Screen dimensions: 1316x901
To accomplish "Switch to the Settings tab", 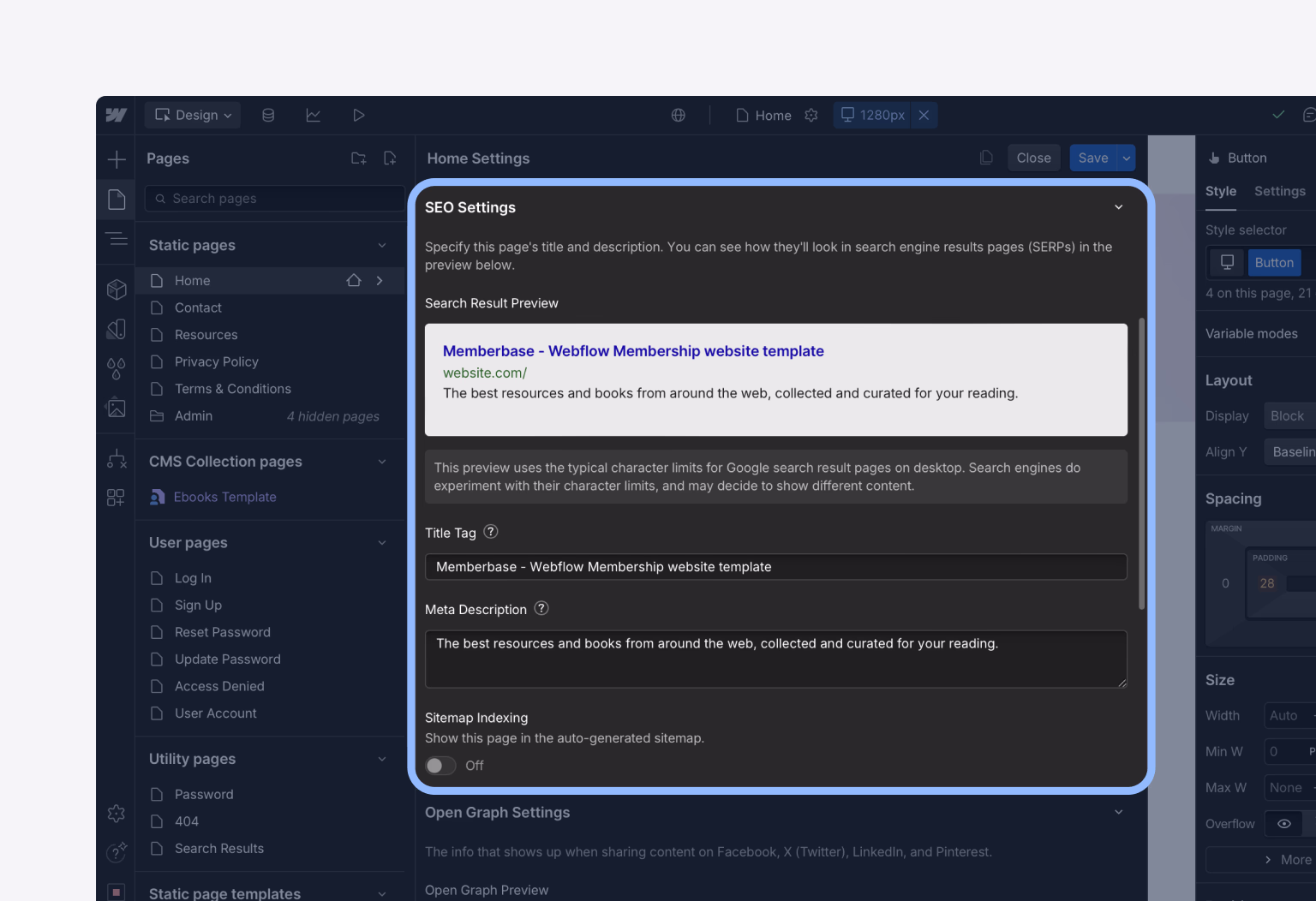I will click(1280, 191).
